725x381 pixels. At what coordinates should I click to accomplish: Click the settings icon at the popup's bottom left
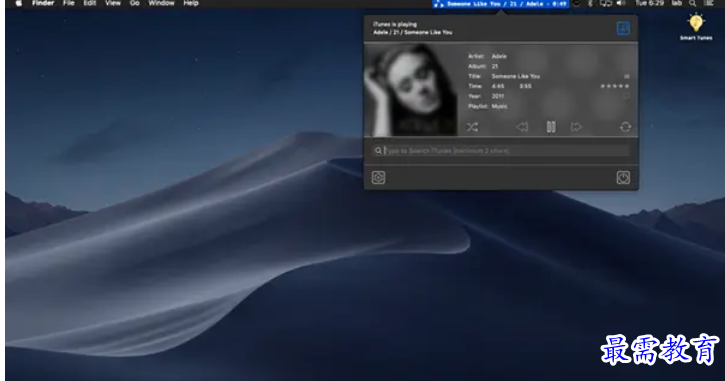(378, 178)
